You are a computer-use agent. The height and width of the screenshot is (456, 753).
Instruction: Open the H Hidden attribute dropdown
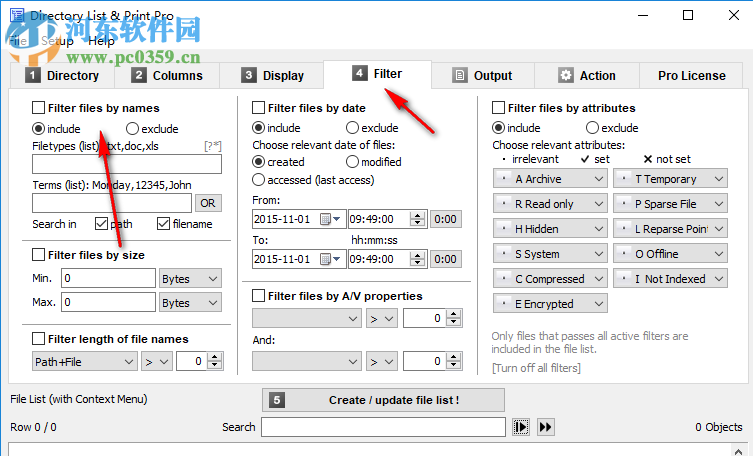pos(550,228)
